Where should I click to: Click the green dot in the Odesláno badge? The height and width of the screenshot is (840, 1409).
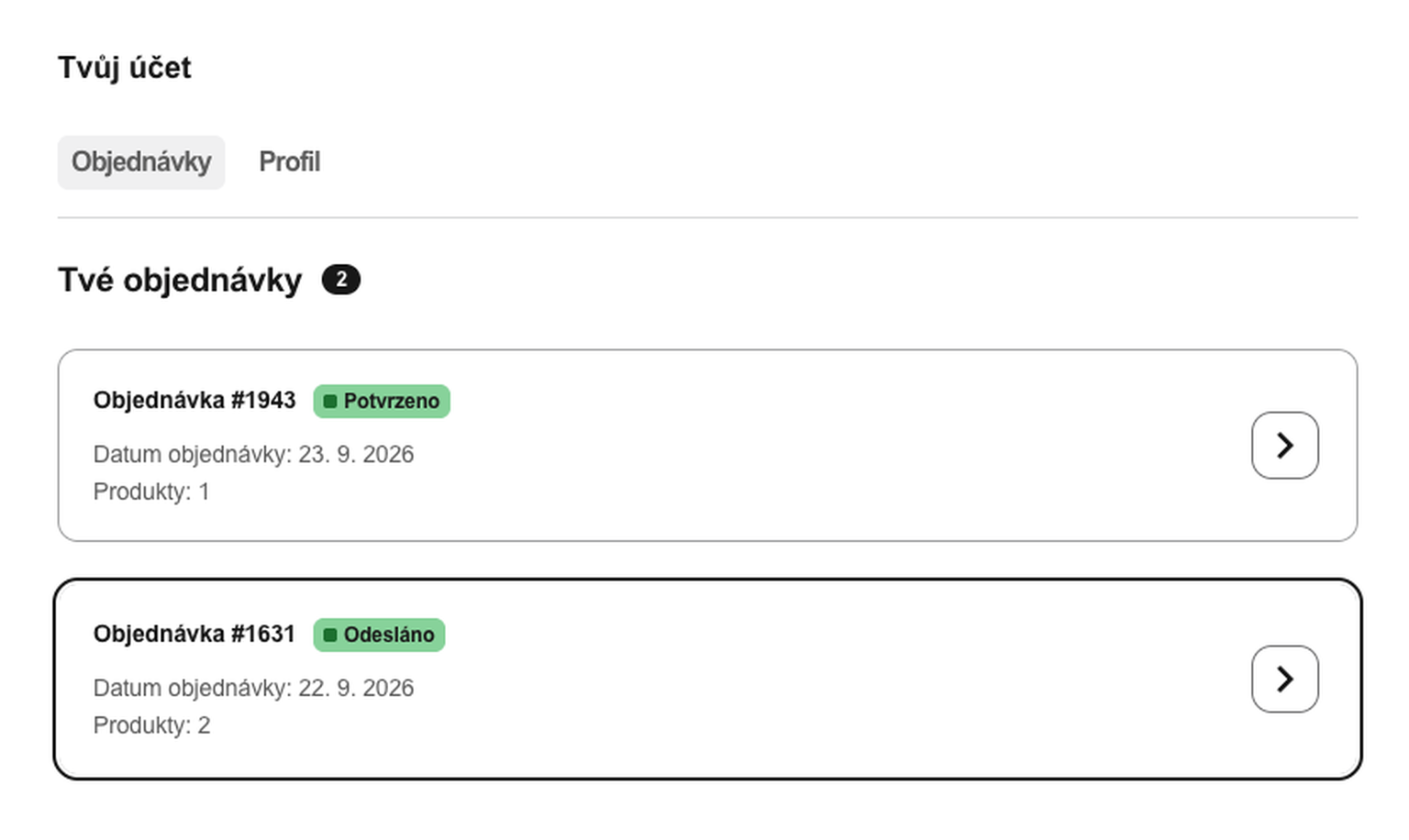(x=330, y=636)
